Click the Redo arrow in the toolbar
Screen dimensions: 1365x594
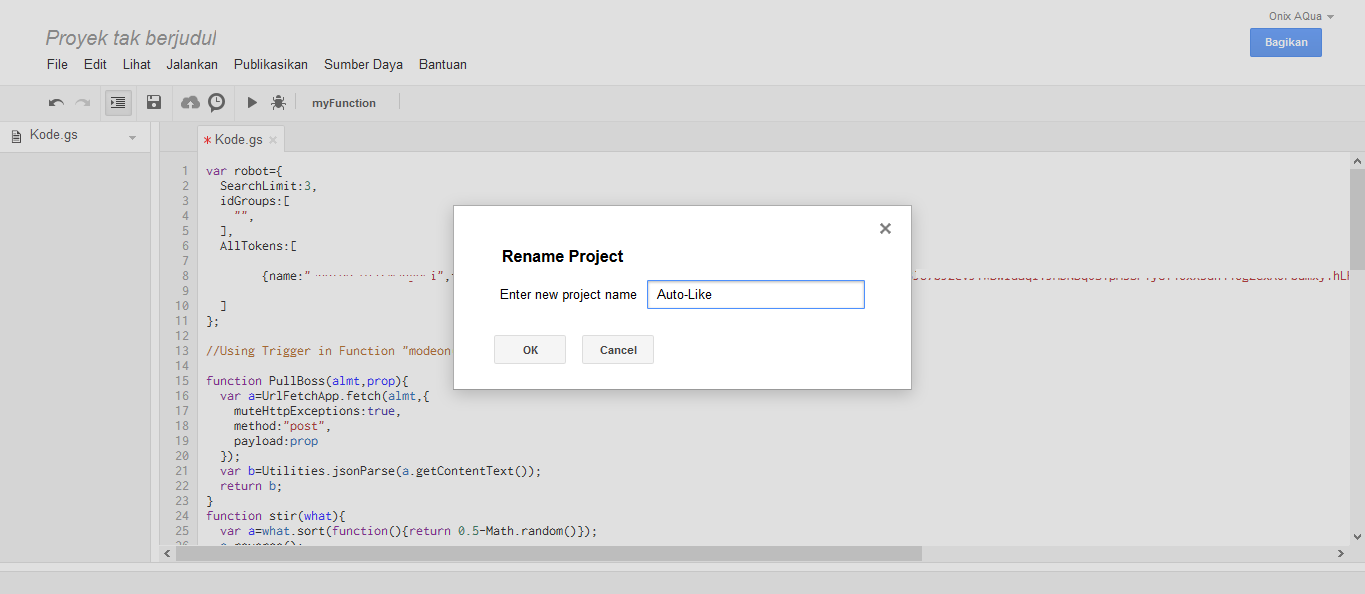click(x=83, y=102)
